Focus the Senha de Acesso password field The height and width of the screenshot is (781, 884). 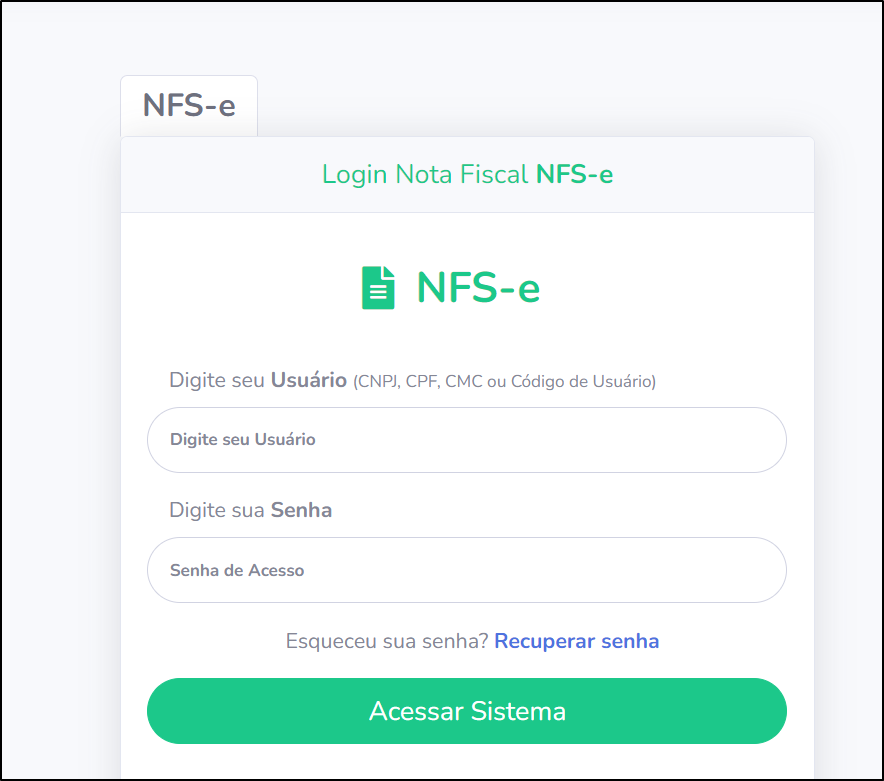(x=467, y=570)
